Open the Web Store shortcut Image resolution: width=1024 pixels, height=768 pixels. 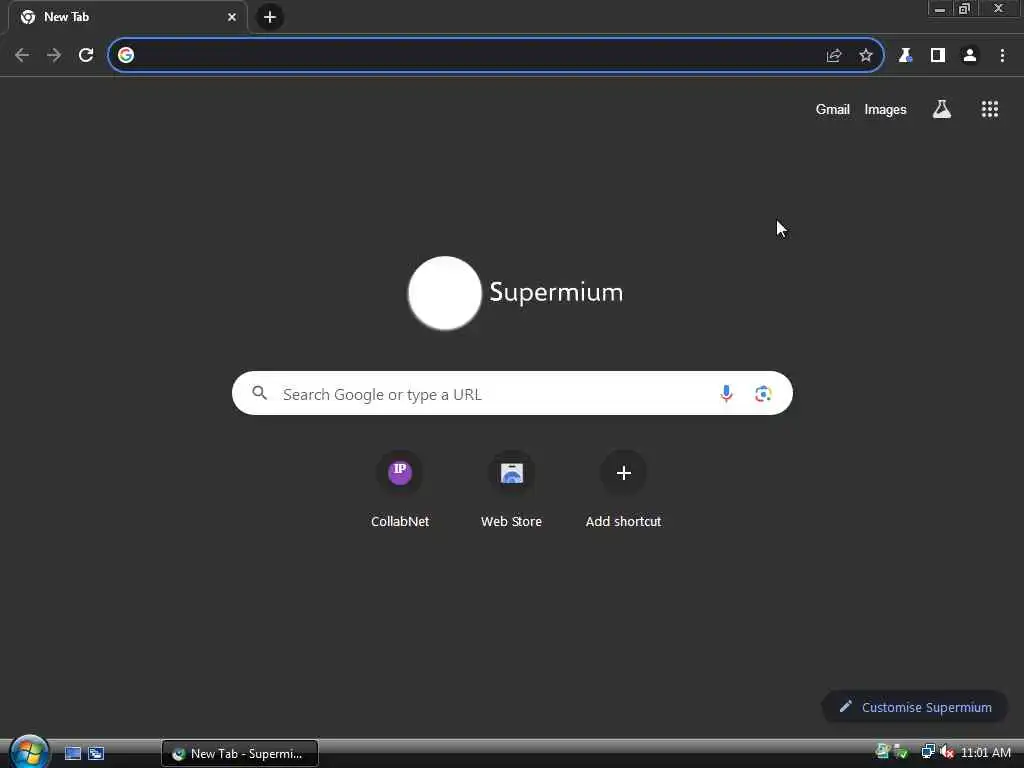pos(511,489)
